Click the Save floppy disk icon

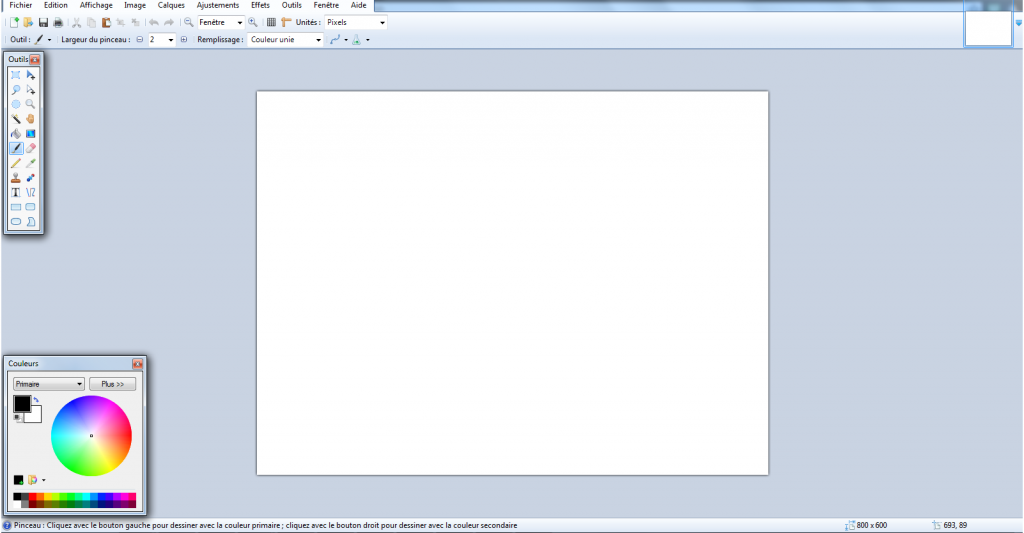coord(43,22)
